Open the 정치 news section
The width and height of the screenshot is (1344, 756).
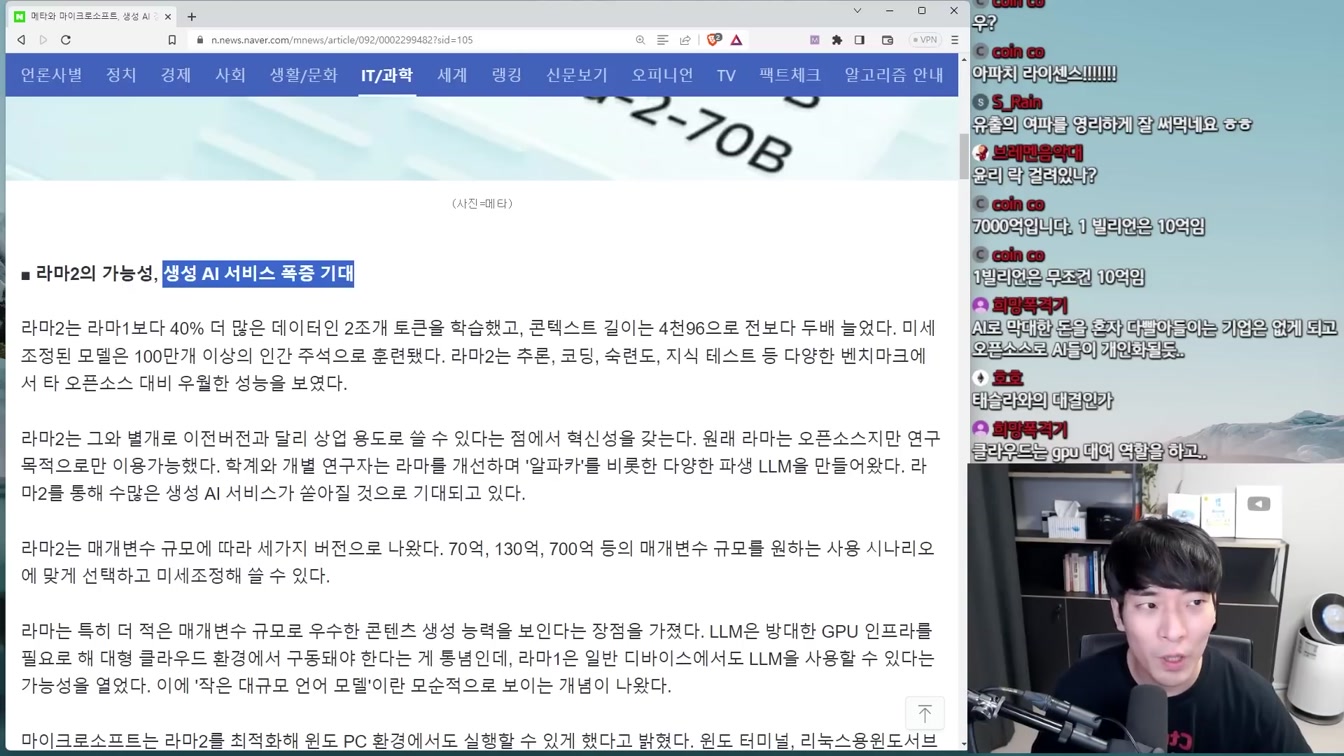point(121,75)
